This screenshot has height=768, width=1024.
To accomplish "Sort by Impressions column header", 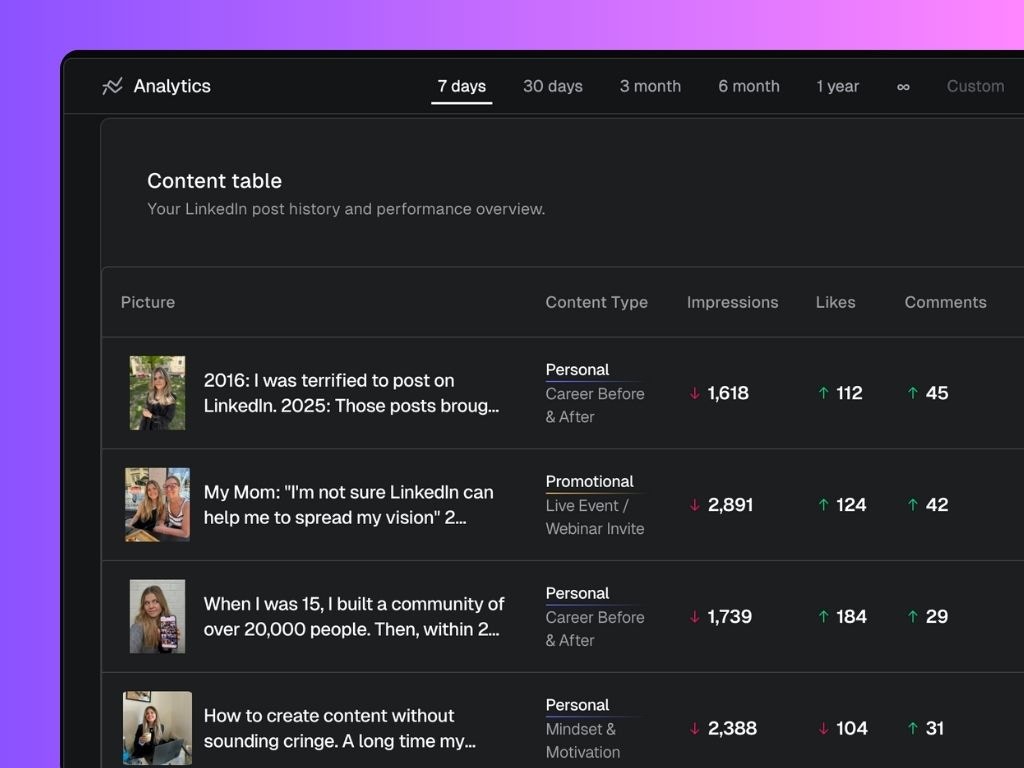I will point(733,302).
